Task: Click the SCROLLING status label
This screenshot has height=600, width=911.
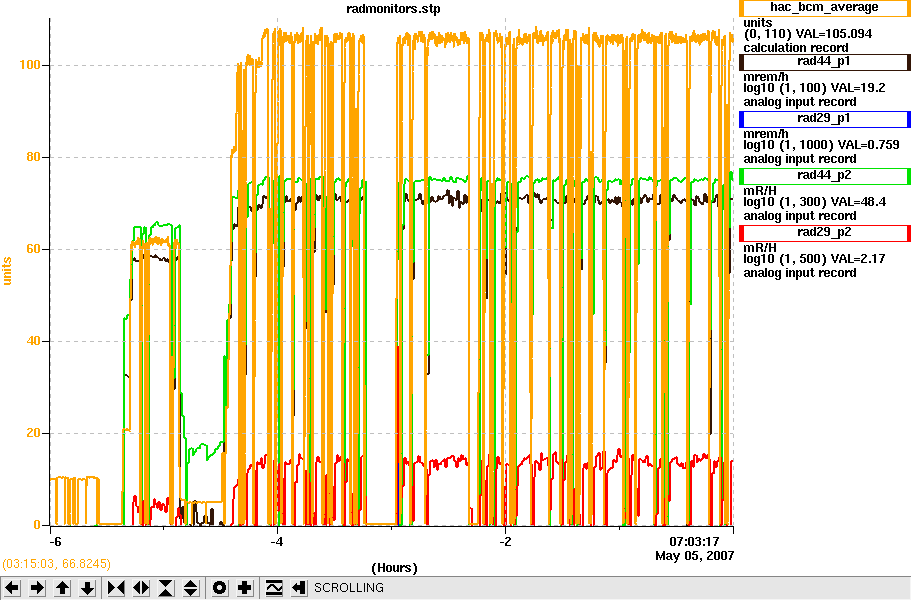Action: (x=349, y=588)
